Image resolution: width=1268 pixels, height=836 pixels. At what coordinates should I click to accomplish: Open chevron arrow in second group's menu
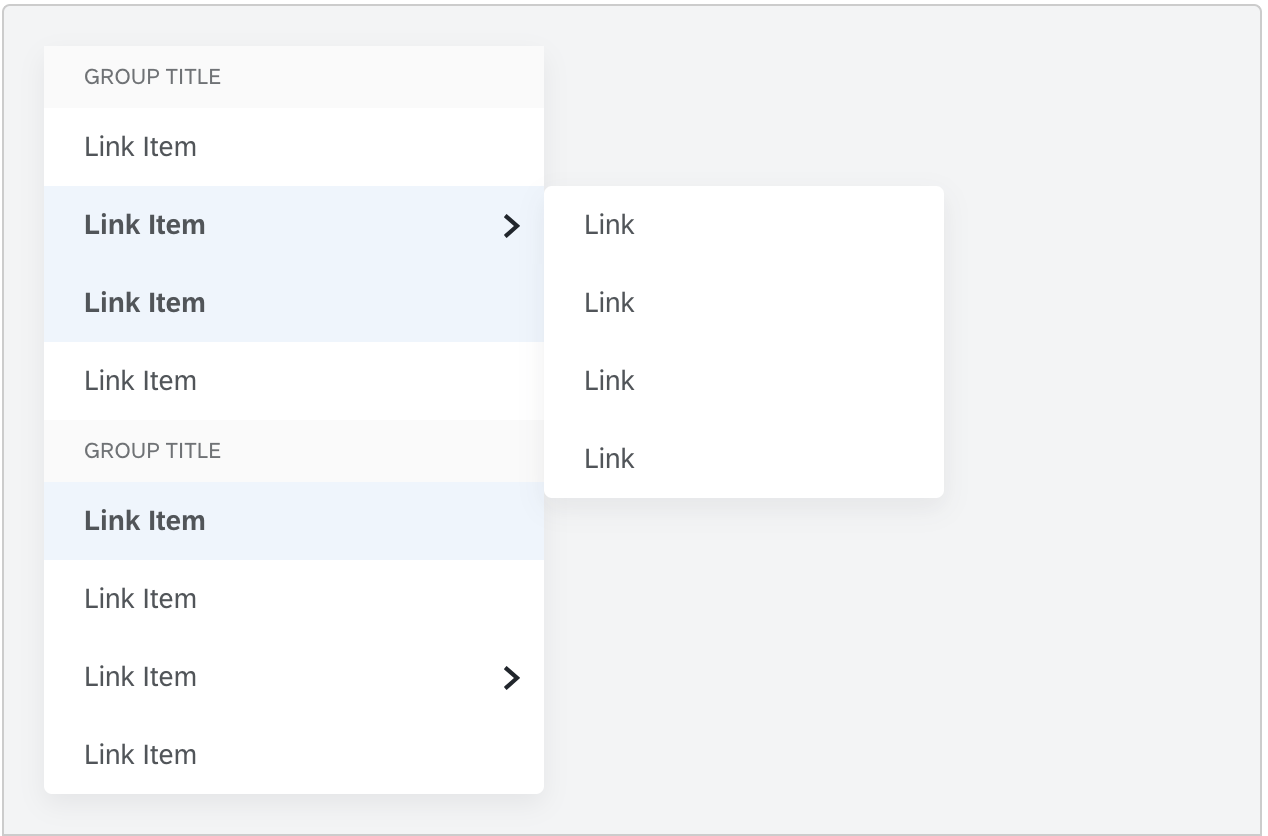(x=511, y=678)
